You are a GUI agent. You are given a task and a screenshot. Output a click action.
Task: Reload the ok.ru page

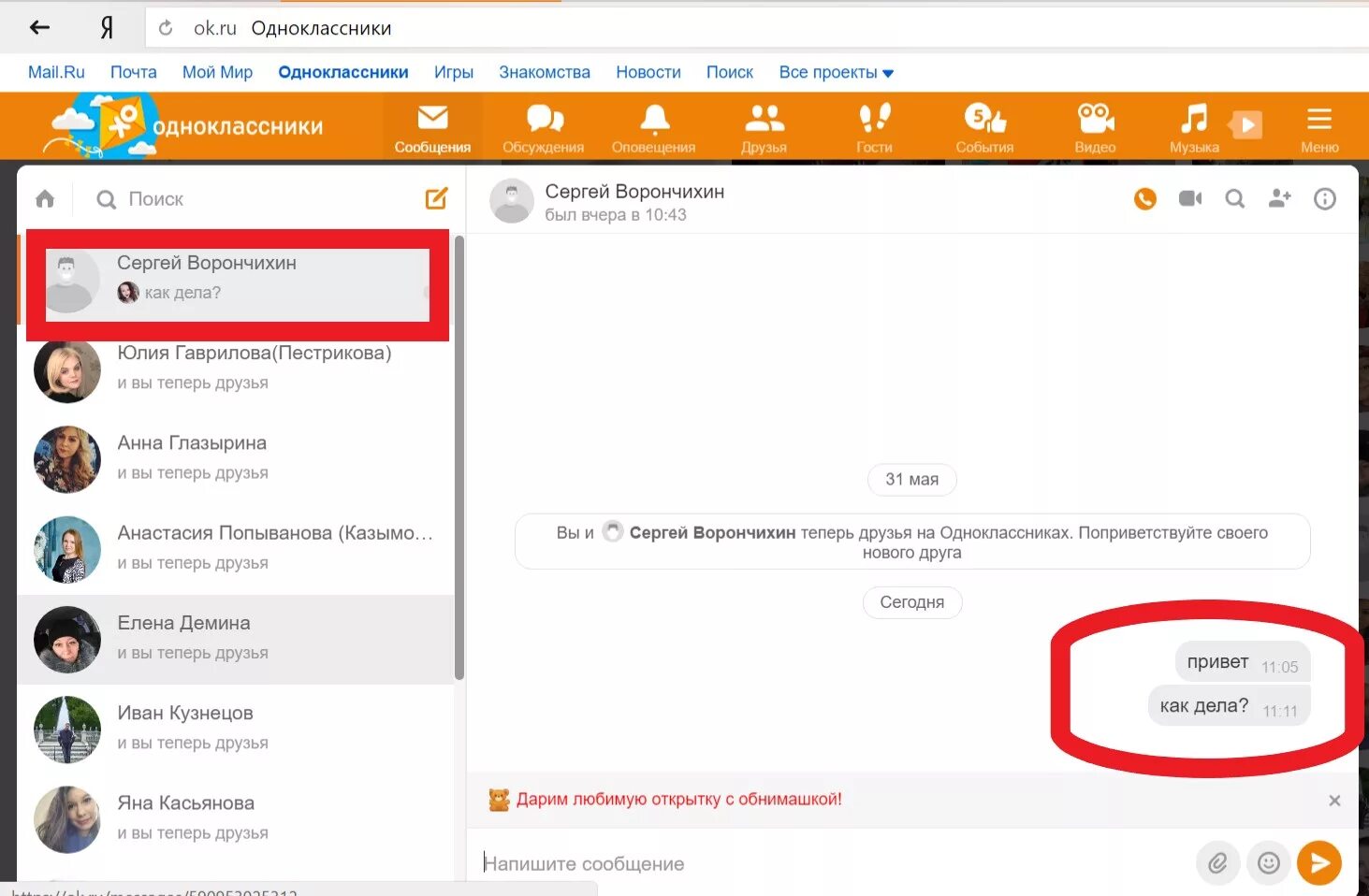[x=166, y=28]
